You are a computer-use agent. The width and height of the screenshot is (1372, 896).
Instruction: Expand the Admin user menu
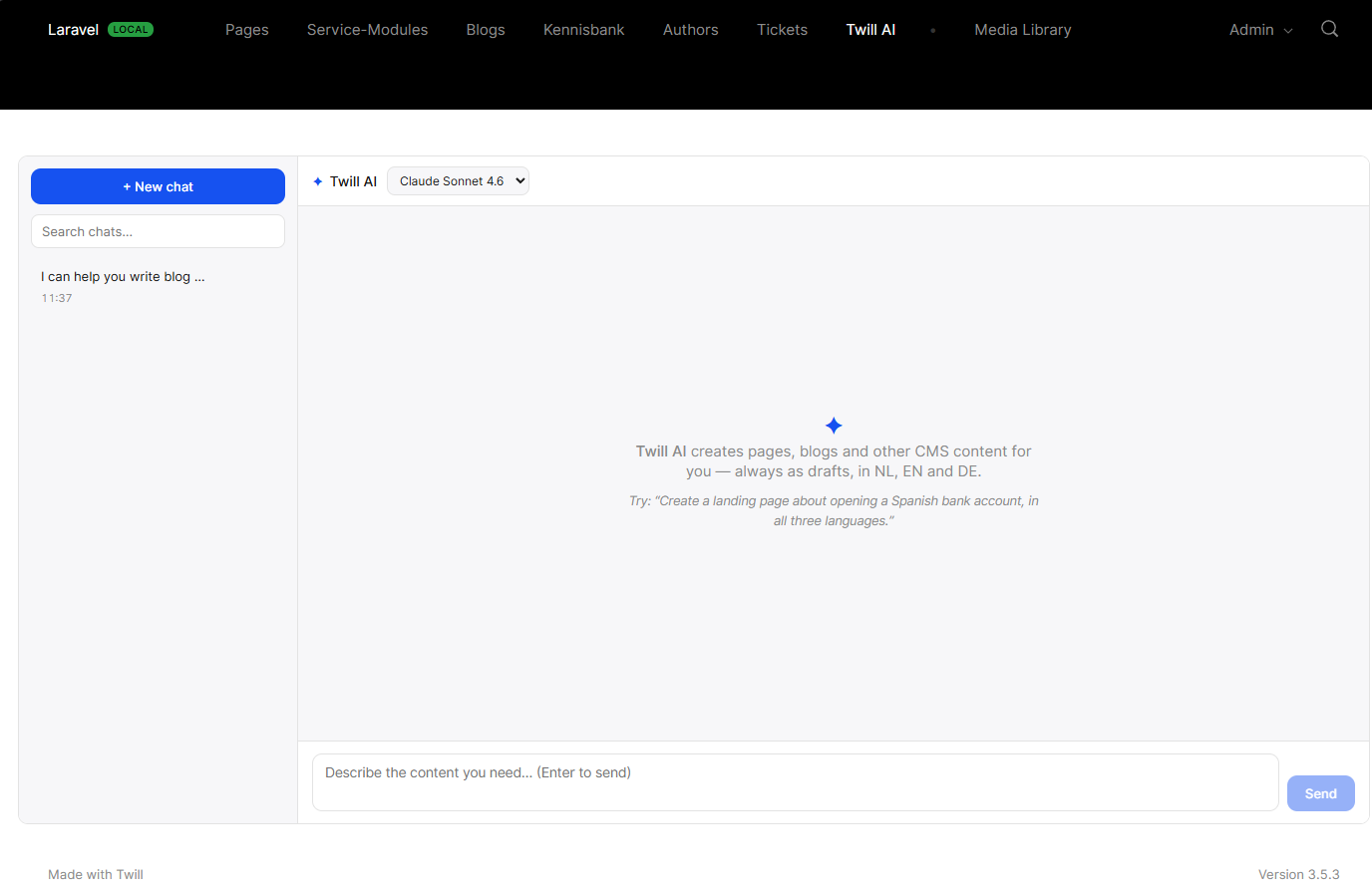[x=1260, y=30]
